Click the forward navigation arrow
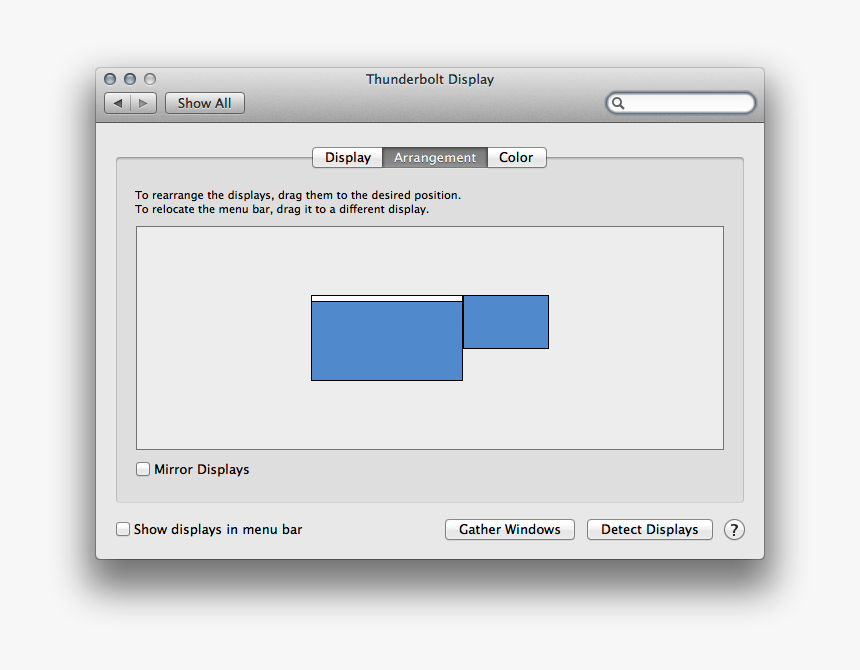 tap(143, 102)
